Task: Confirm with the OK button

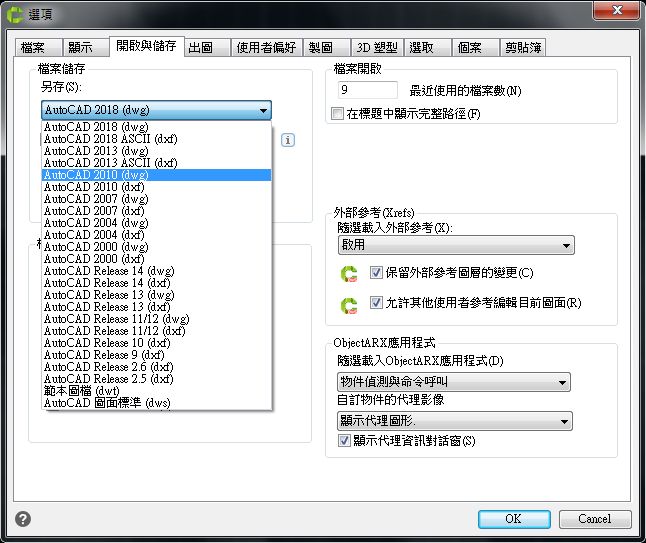Action: click(514, 519)
